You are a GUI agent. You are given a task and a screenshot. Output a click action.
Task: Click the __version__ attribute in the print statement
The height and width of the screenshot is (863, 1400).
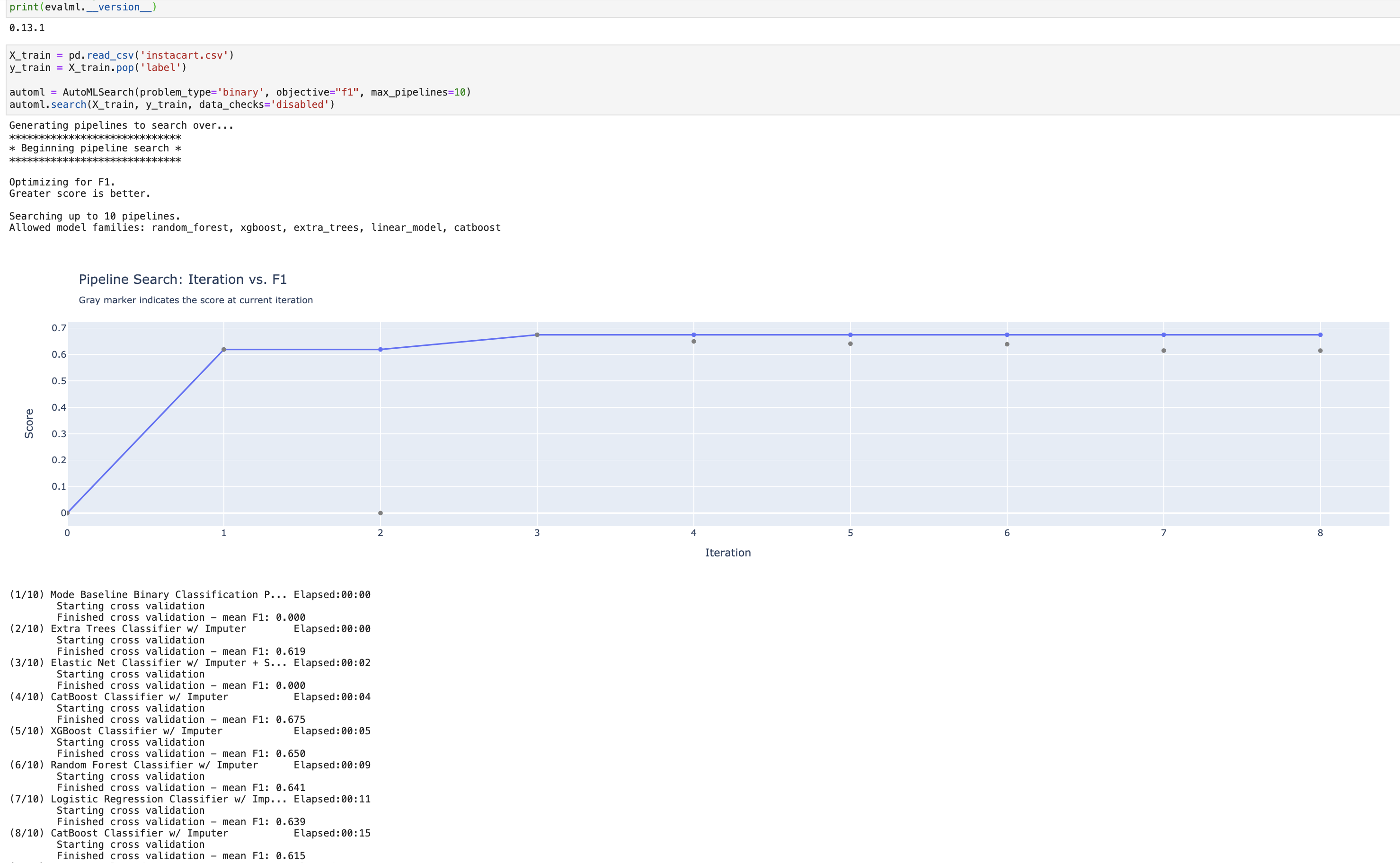click(118, 7)
